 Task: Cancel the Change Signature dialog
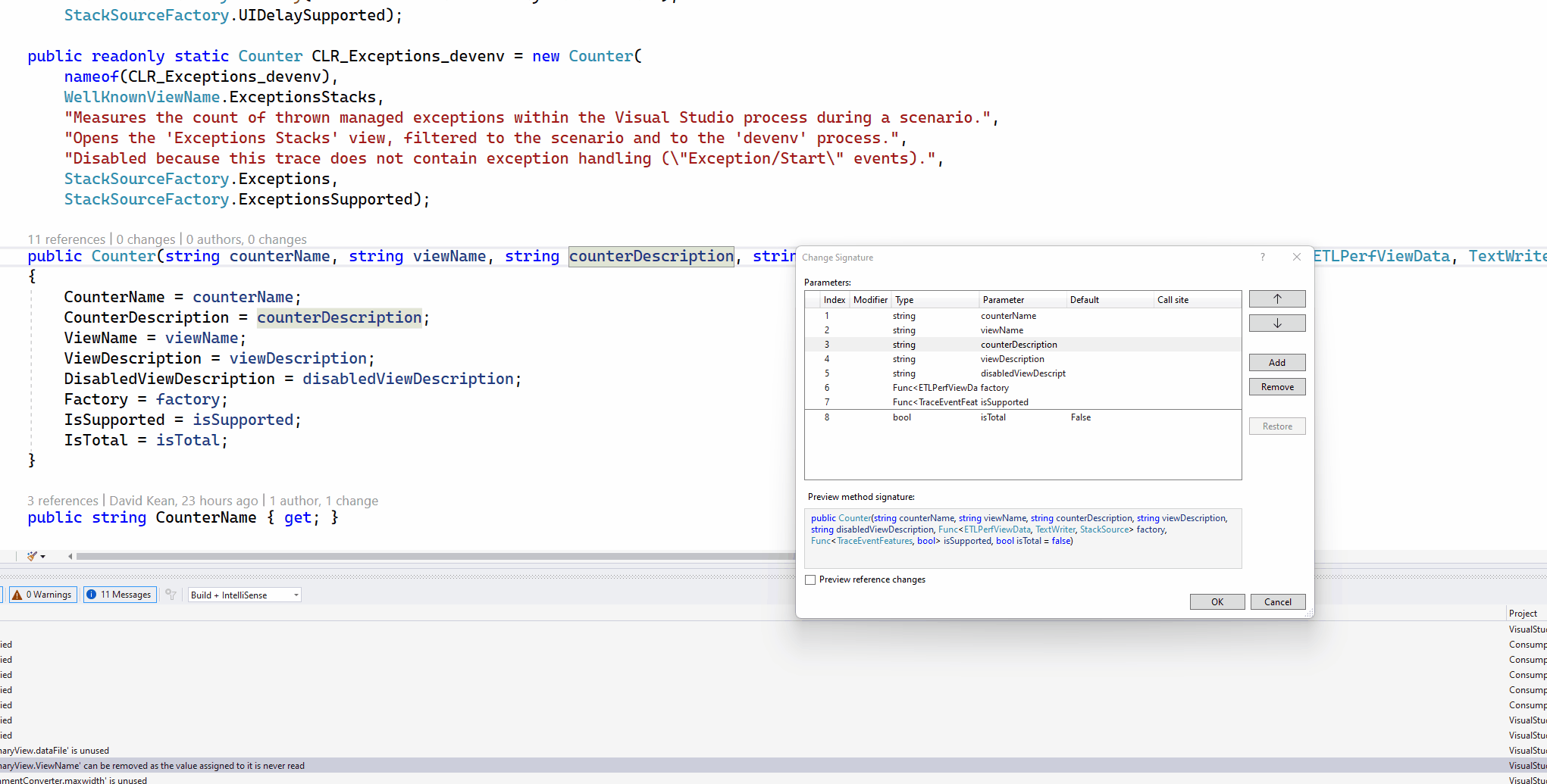click(1278, 601)
